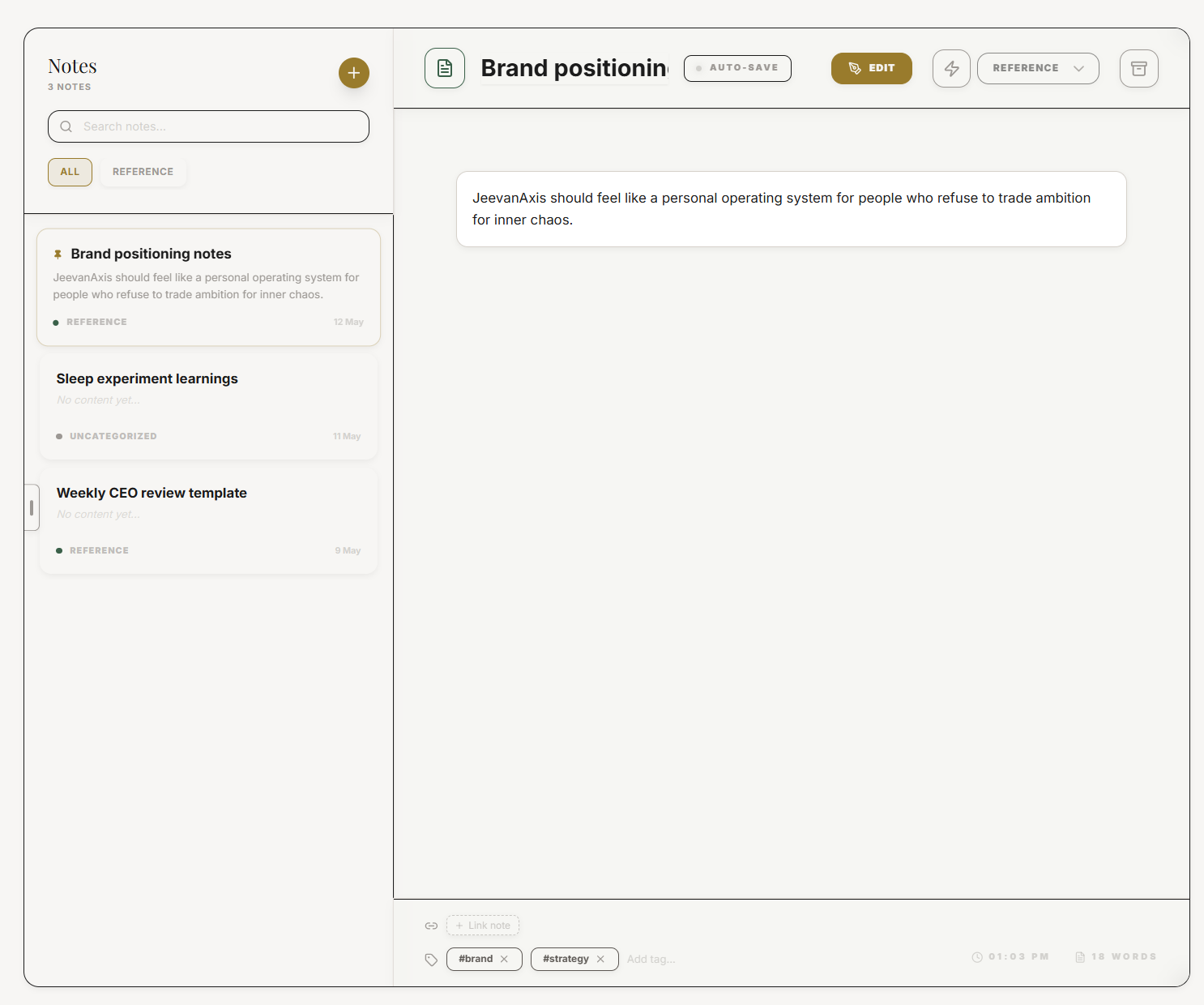
Task: Open the Brand positioning notes card
Action: click(x=208, y=288)
